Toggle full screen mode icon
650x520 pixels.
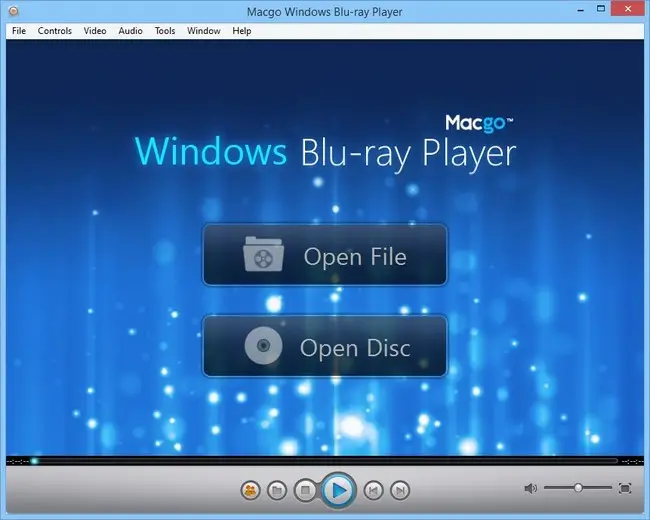(625, 488)
